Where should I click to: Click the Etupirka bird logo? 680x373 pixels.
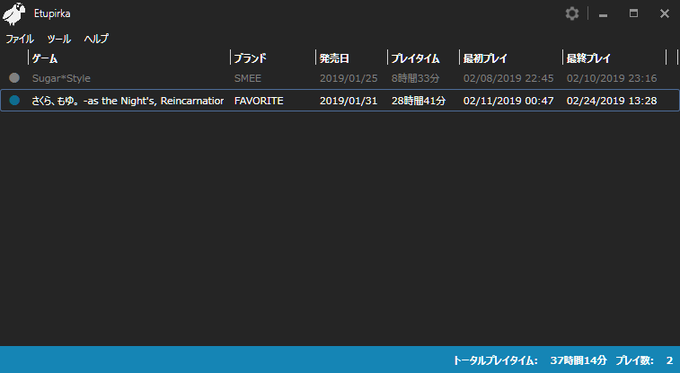(x=13, y=13)
